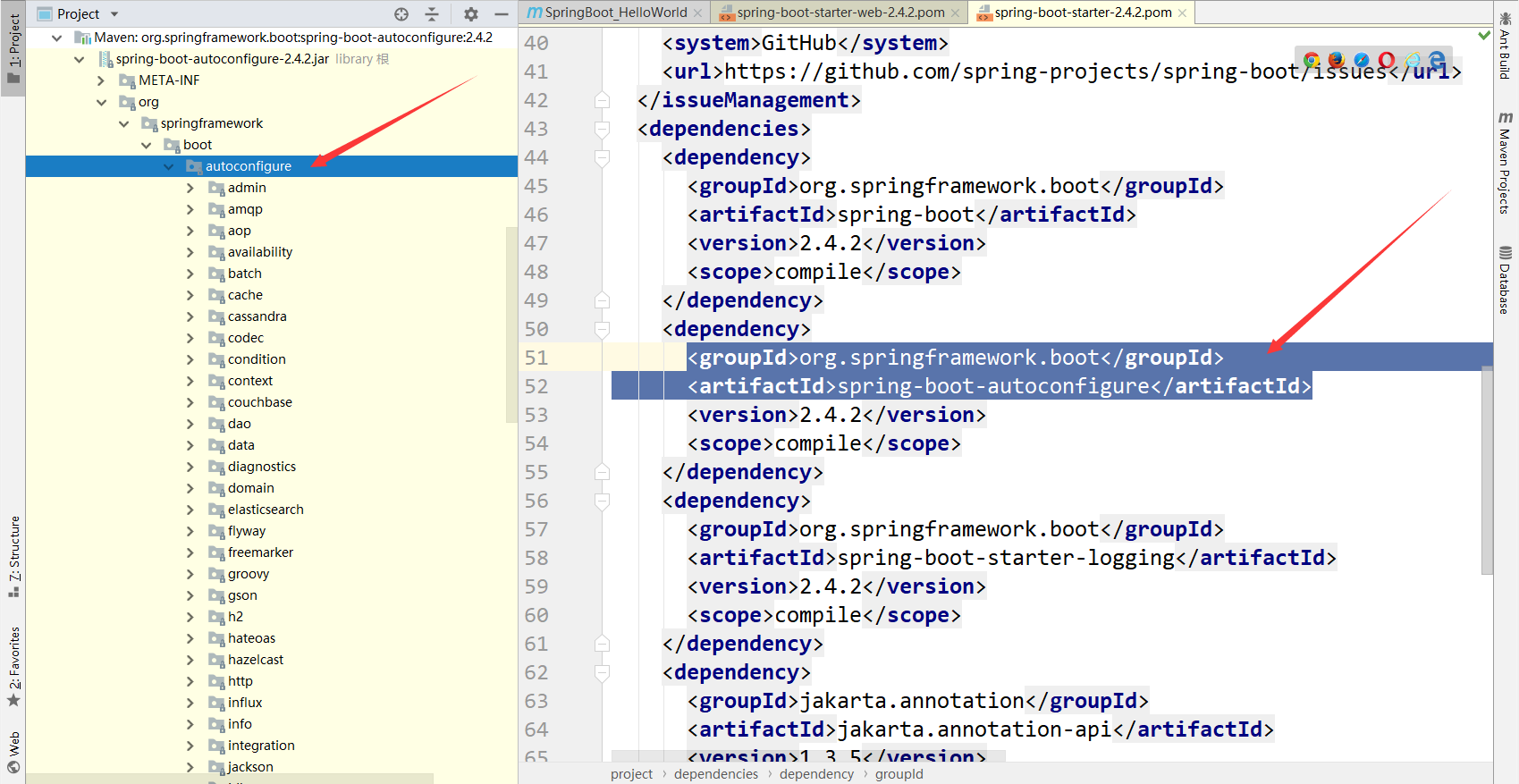
Task: Click the collapse all icon in Project panel
Action: click(x=432, y=13)
